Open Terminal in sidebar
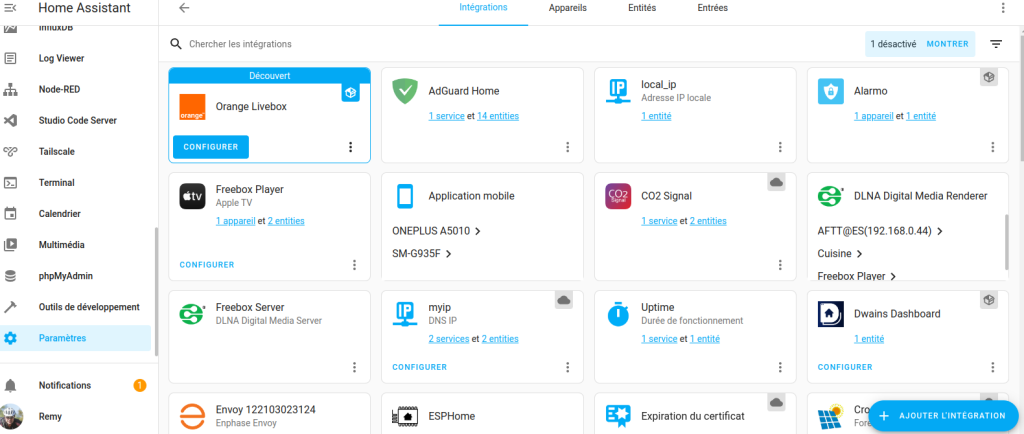Screen dimensions: 1024x434 point(76,183)
